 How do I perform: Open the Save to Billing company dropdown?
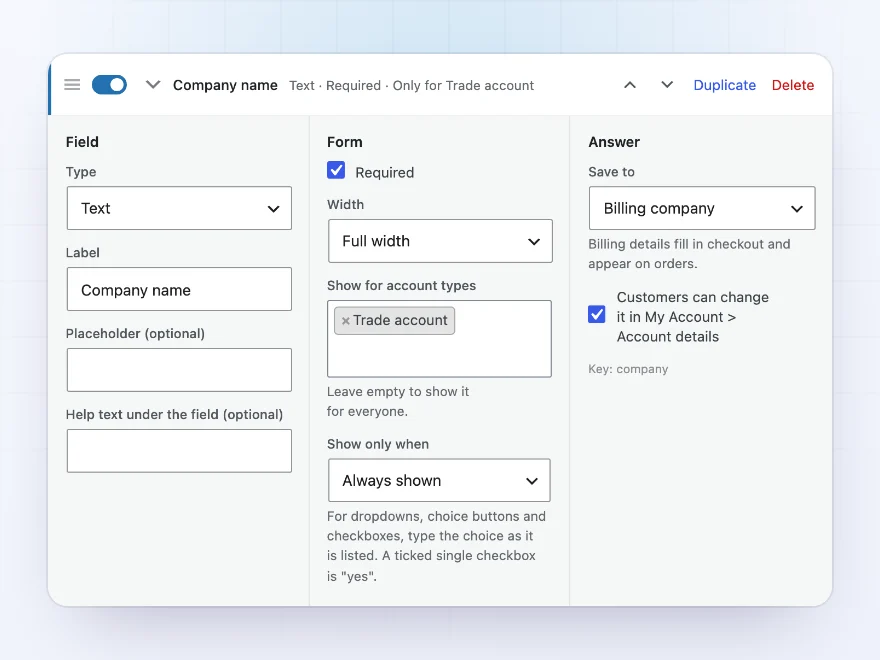702,208
